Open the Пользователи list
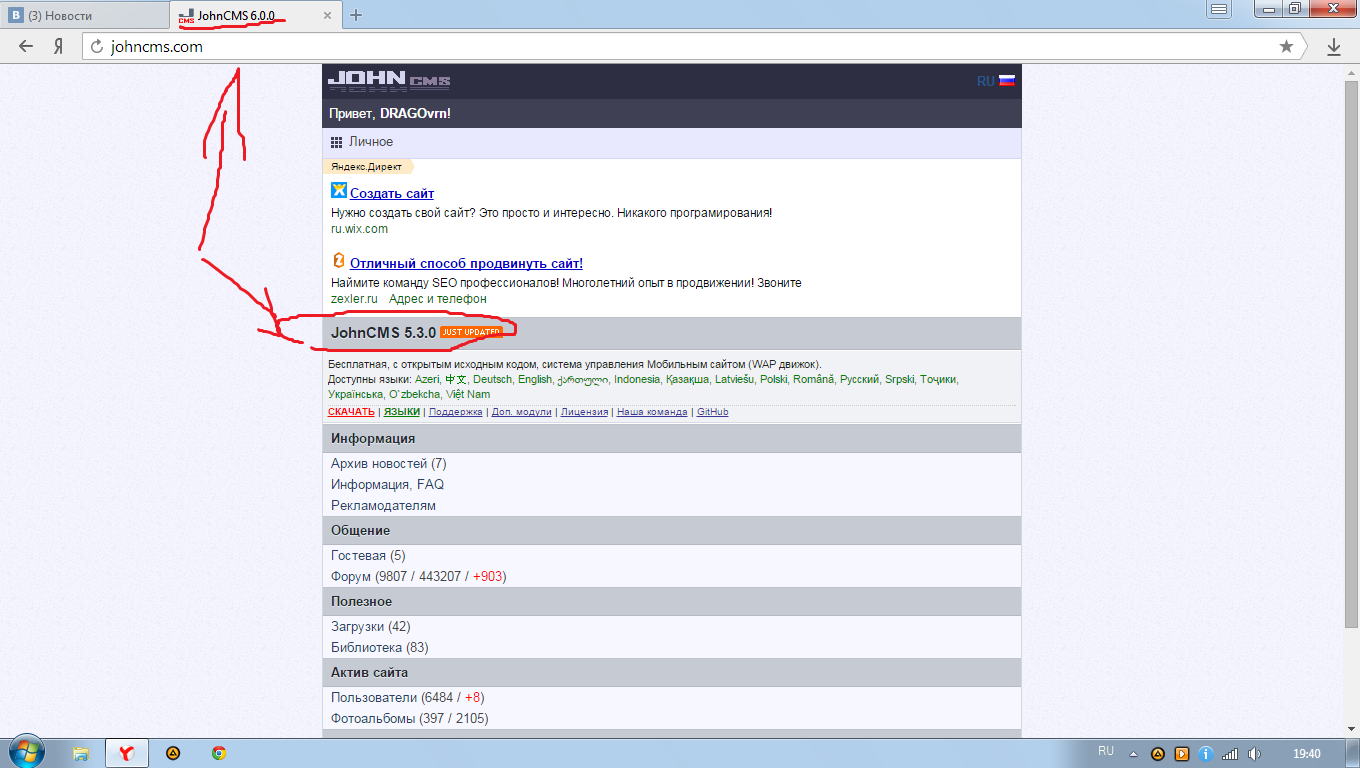Image resolution: width=1360 pixels, height=768 pixels. pos(374,697)
